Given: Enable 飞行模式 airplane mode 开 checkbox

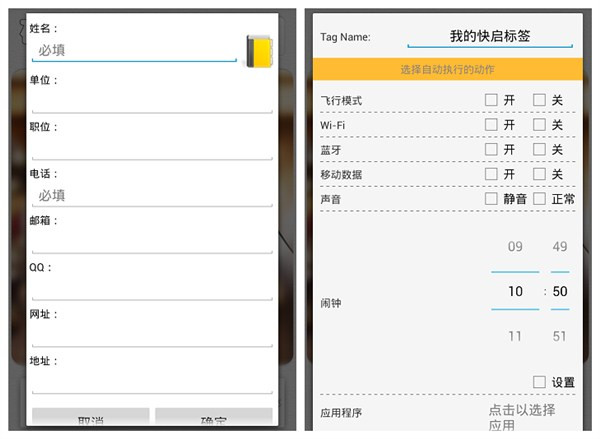Looking at the screenshot, I should 491,100.
